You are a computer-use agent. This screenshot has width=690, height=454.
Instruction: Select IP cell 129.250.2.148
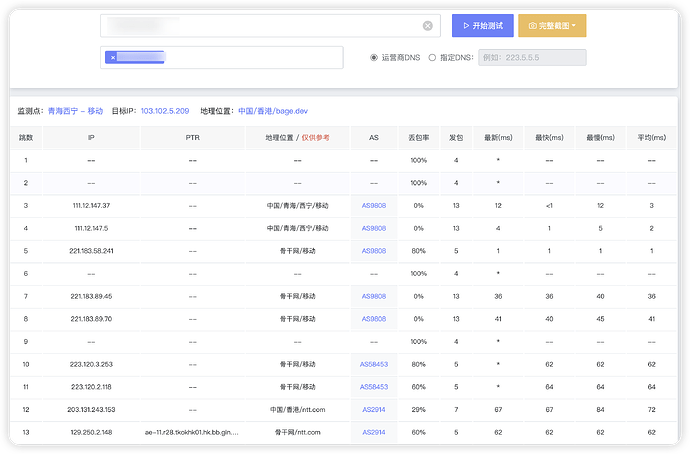pyautogui.click(x=91, y=432)
